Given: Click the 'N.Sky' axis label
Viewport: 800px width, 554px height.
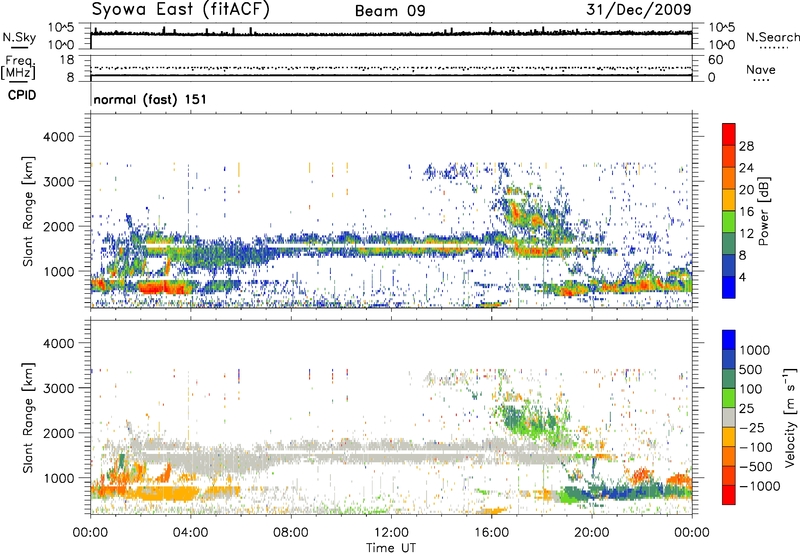Looking at the screenshot, I should coord(19,37).
